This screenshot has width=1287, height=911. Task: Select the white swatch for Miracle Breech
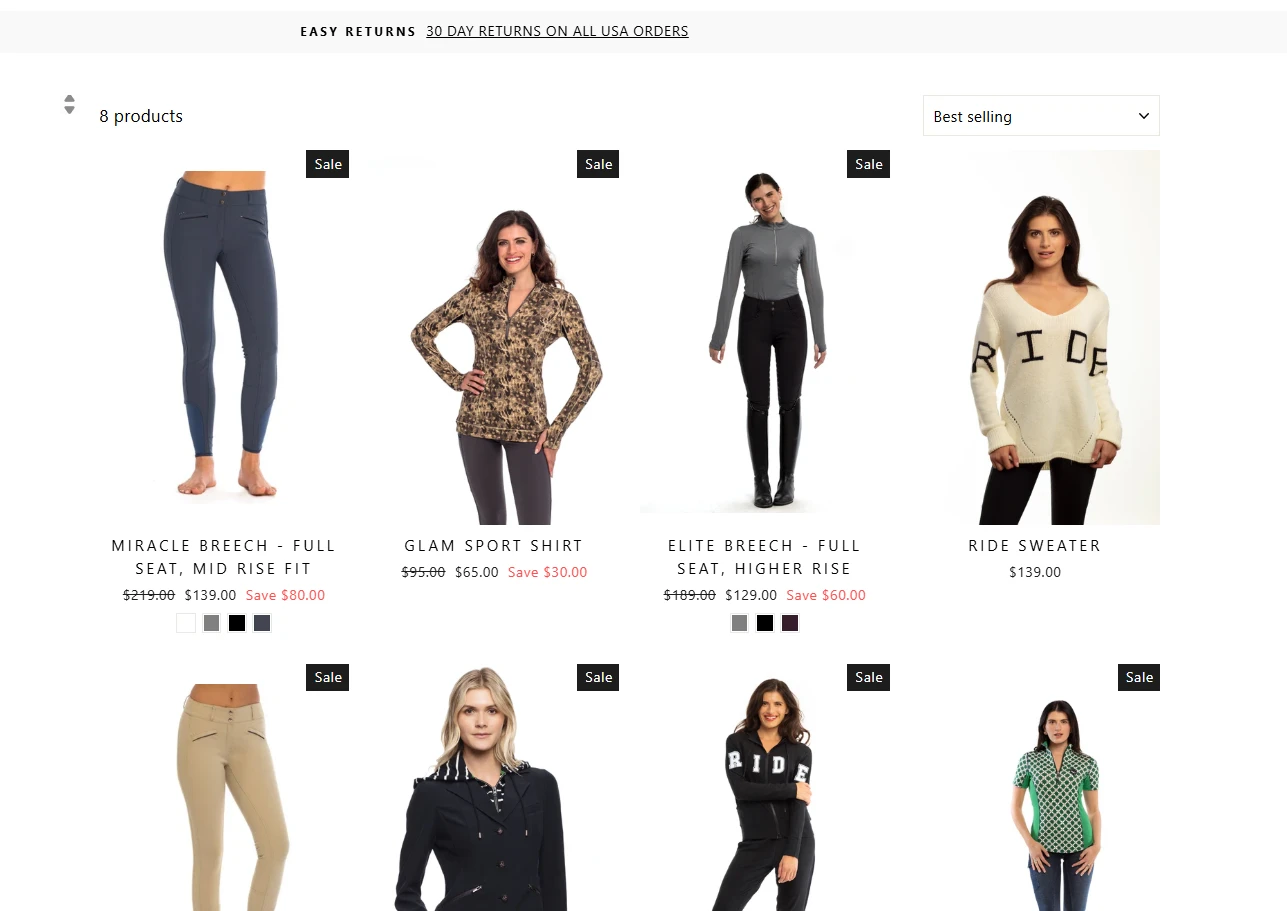pyautogui.click(x=186, y=623)
